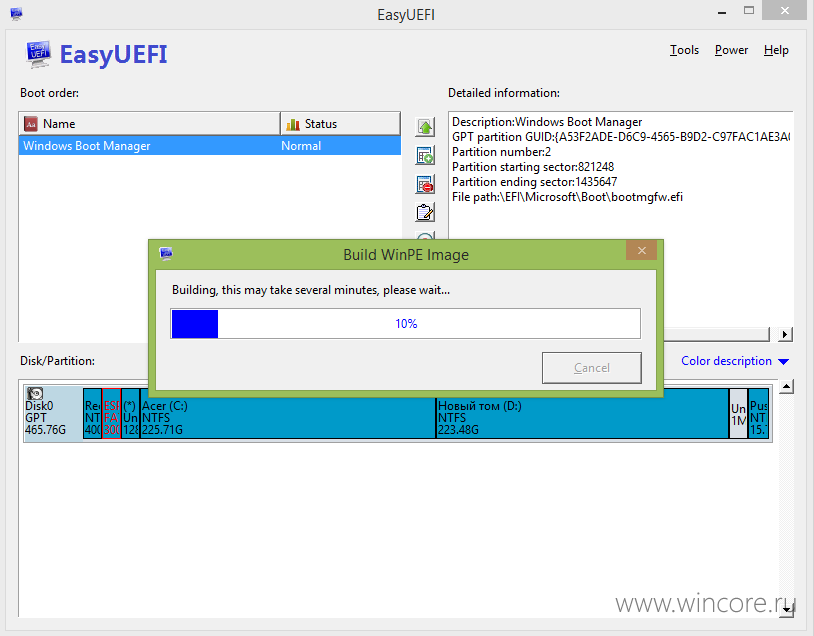Select the grey Un 1M partition
This screenshot has height=636, width=814.
coord(738,413)
